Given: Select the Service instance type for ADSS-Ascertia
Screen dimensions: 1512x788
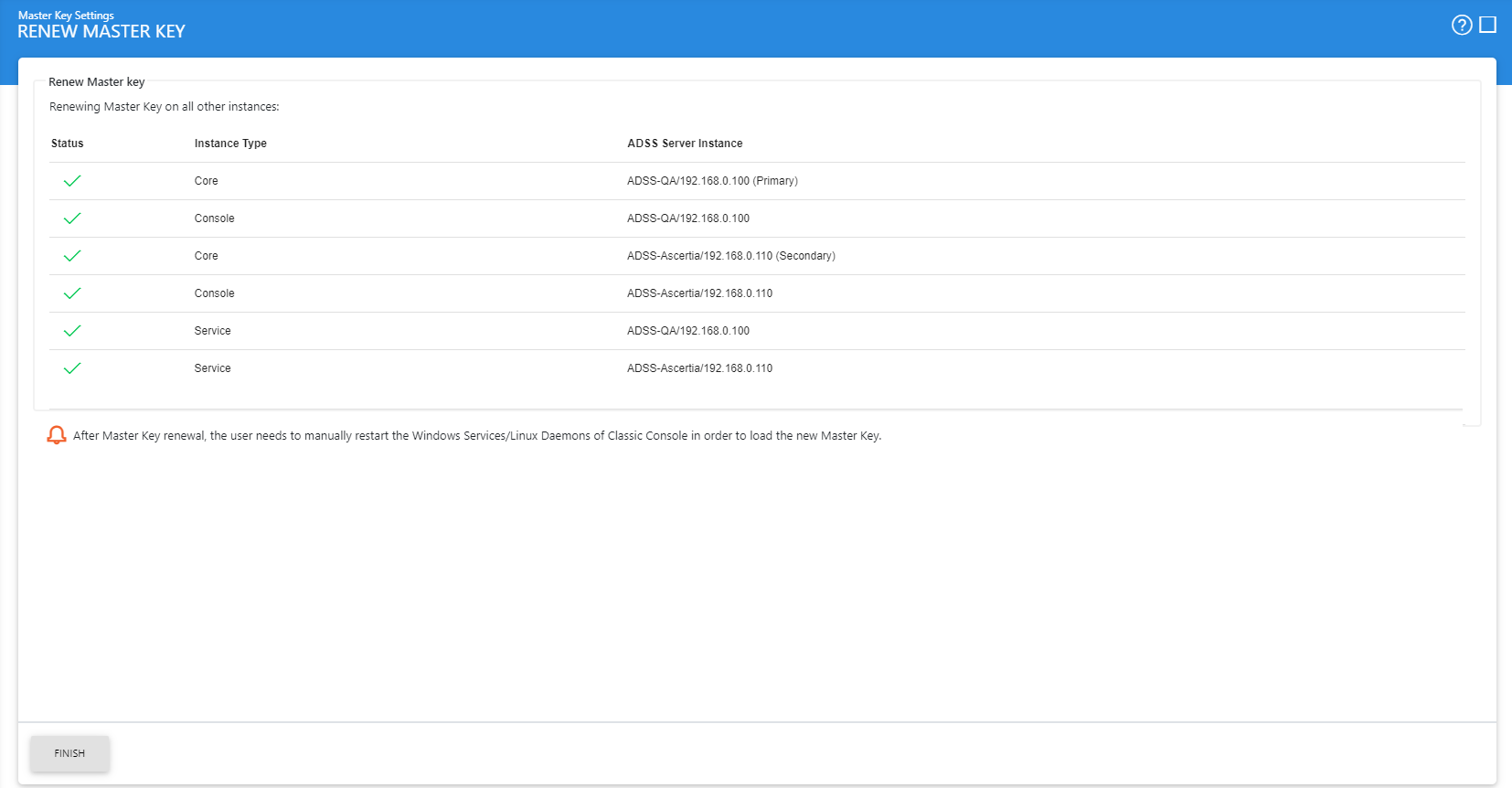Looking at the screenshot, I should pyautogui.click(x=212, y=368).
